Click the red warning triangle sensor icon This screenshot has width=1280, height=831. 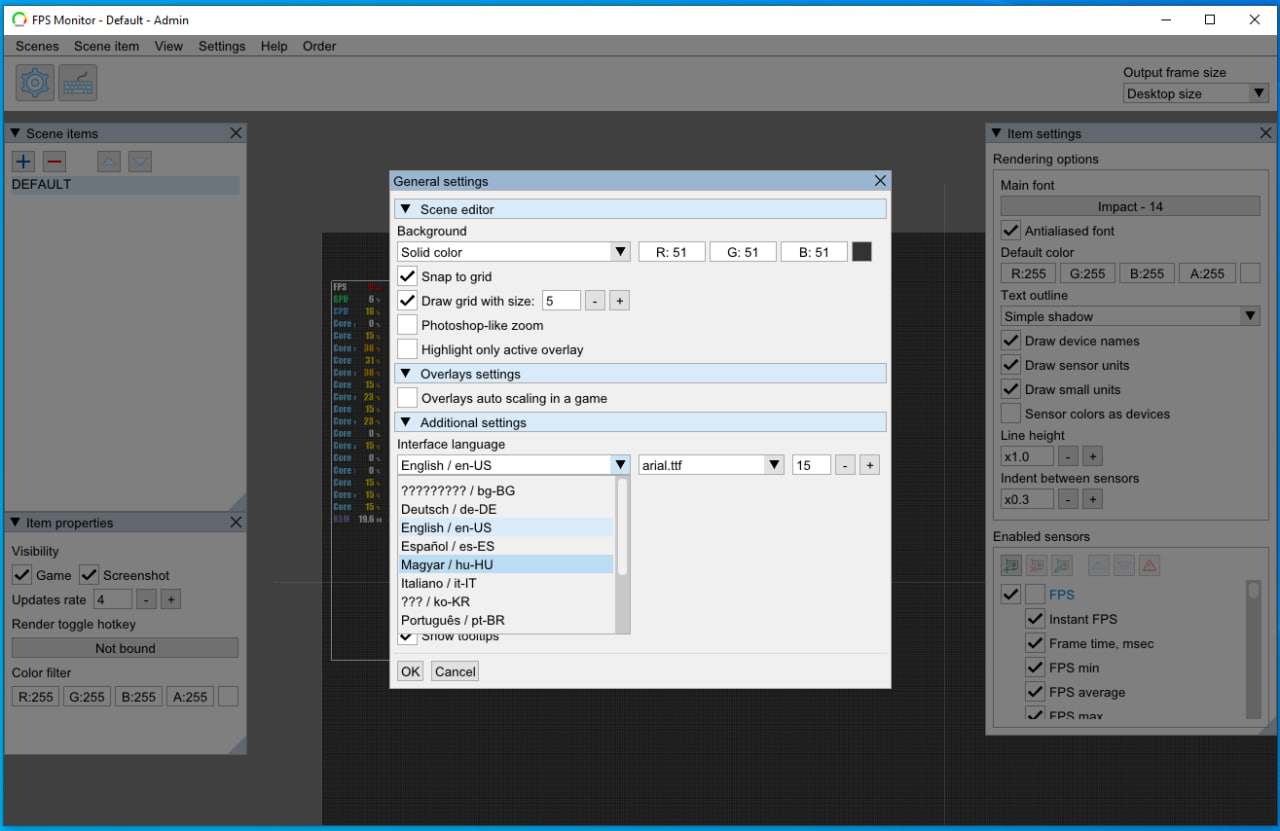coord(1149,566)
